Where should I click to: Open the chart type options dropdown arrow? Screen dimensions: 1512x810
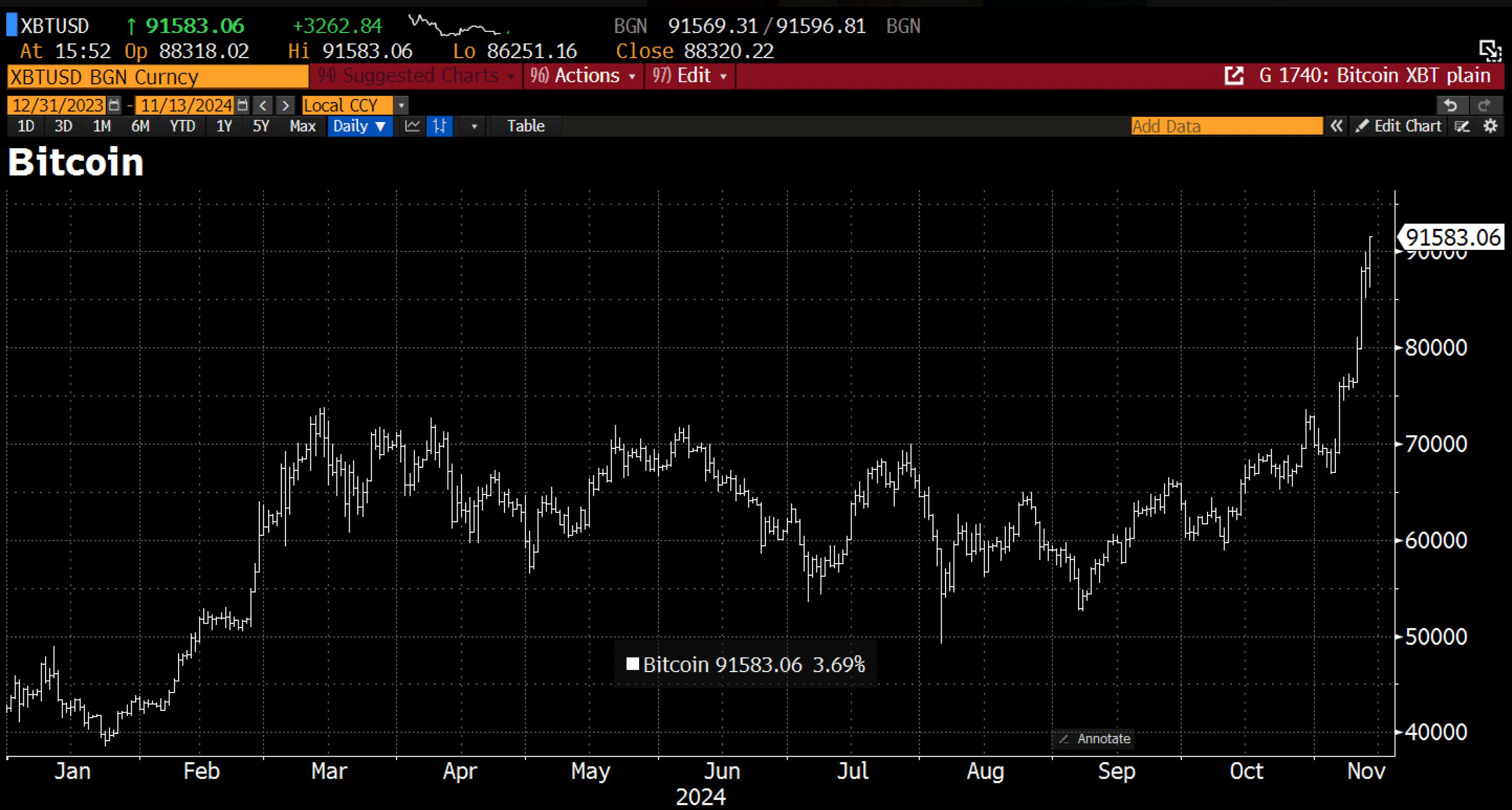(474, 126)
